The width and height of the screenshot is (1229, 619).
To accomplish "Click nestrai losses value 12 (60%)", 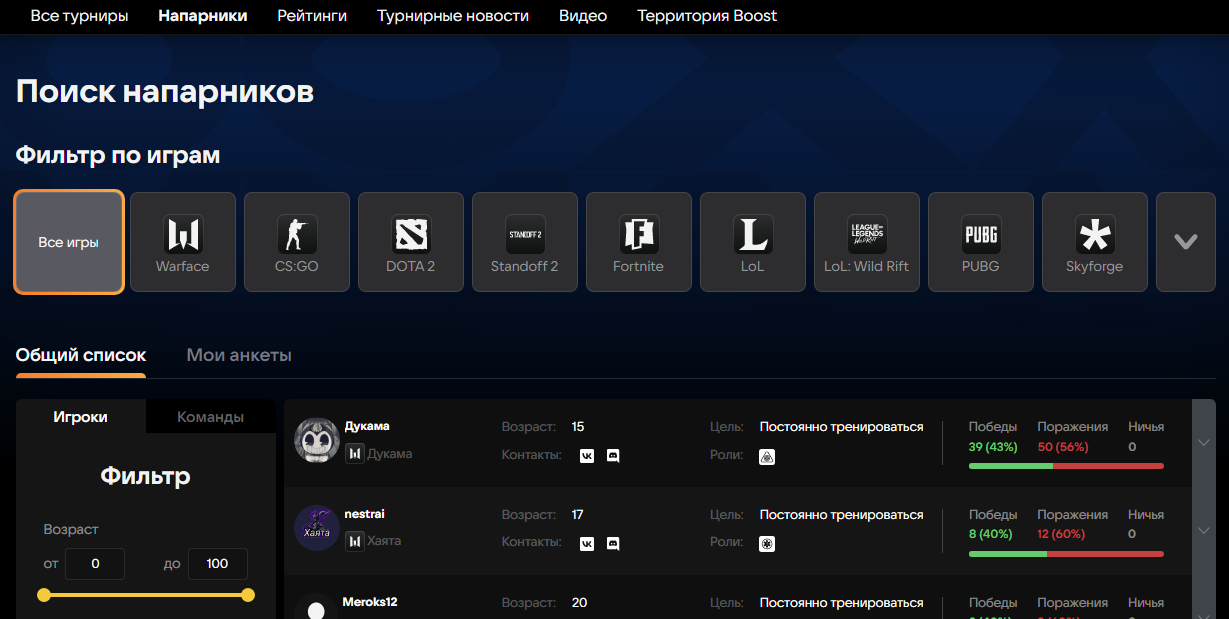I will click(1062, 534).
